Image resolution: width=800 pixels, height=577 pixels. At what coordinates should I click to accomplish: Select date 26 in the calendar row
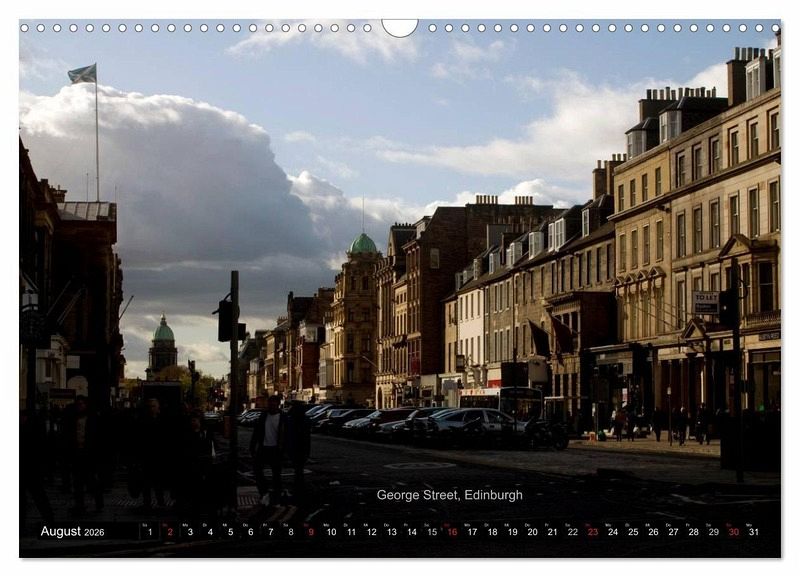tap(654, 532)
